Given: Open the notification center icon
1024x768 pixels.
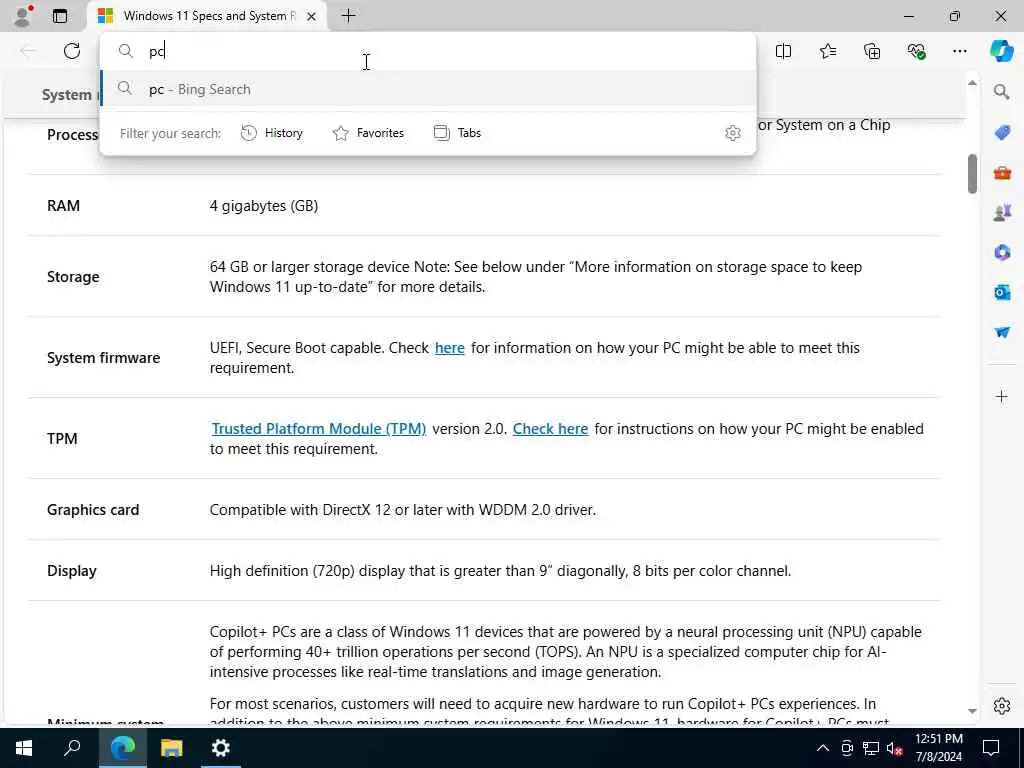Looking at the screenshot, I should [x=991, y=748].
